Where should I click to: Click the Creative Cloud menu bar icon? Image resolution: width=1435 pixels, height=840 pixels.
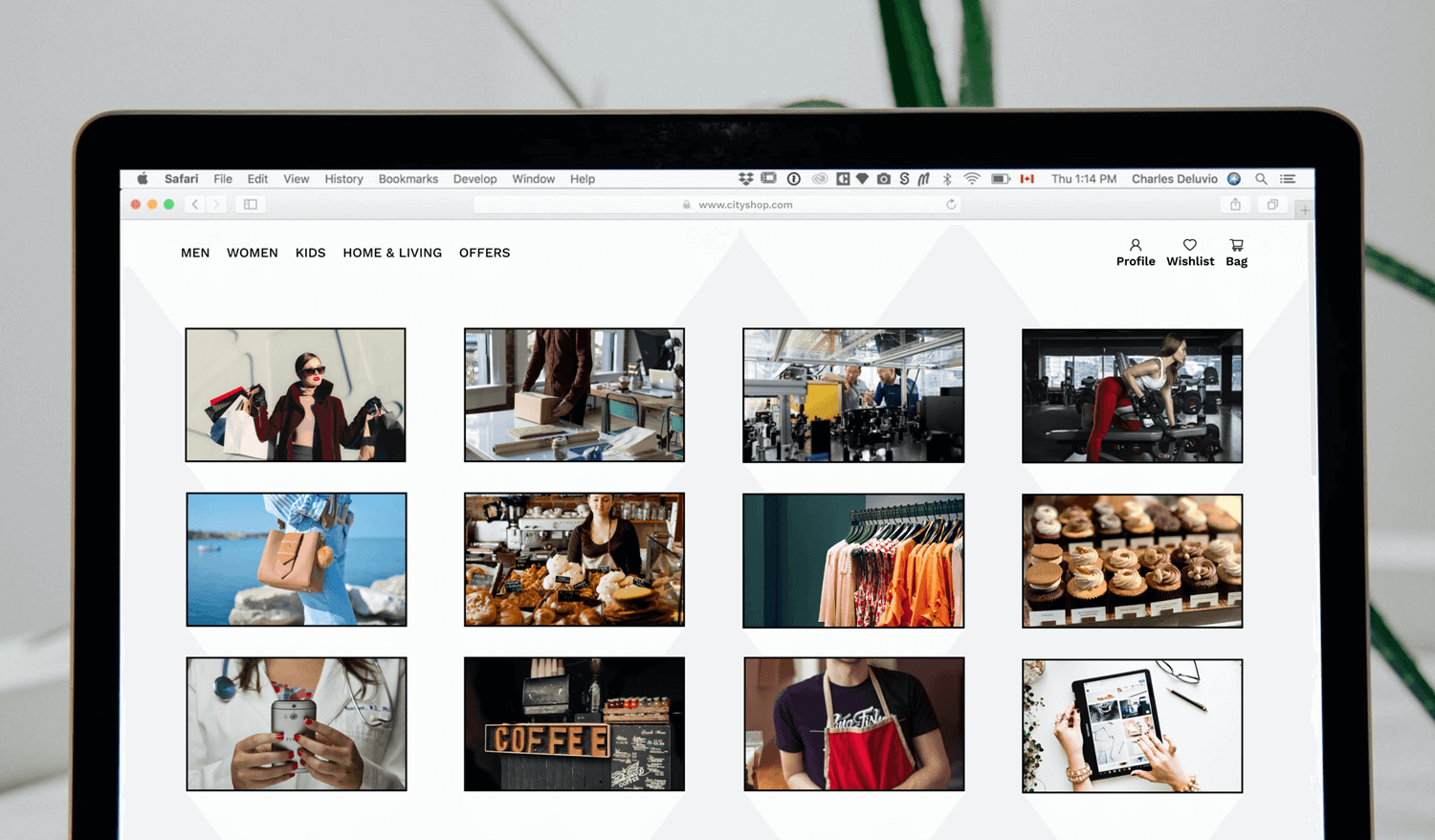pos(820,179)
